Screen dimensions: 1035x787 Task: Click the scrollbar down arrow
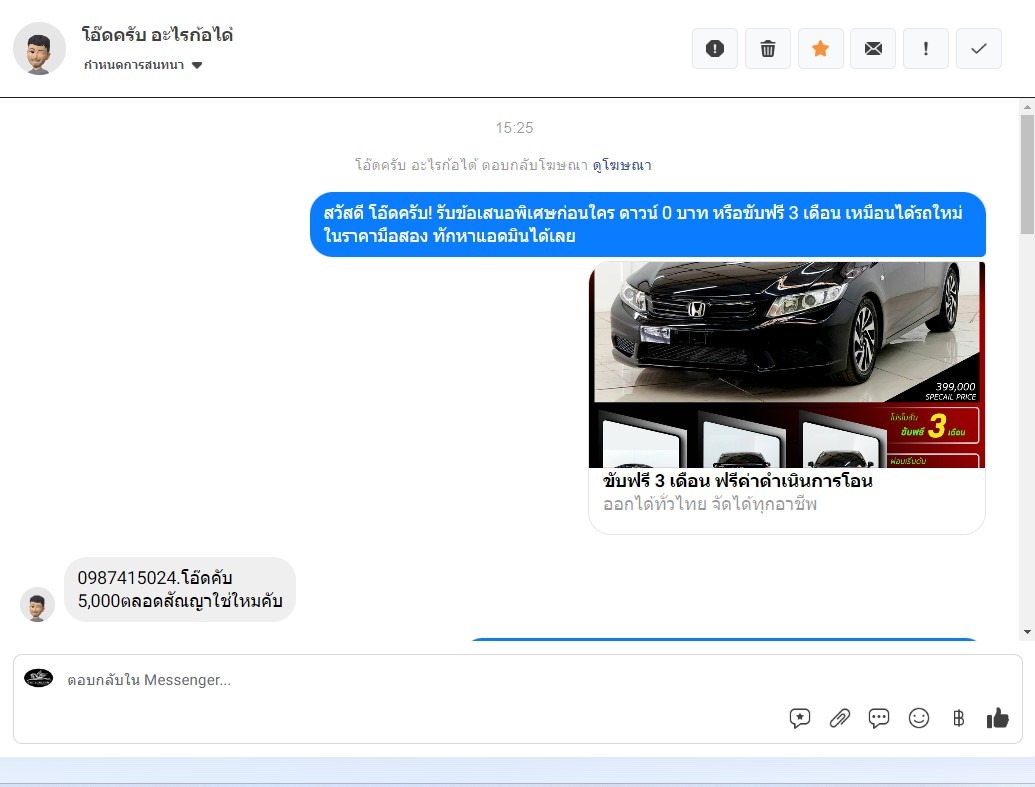tap(1026, 632)
